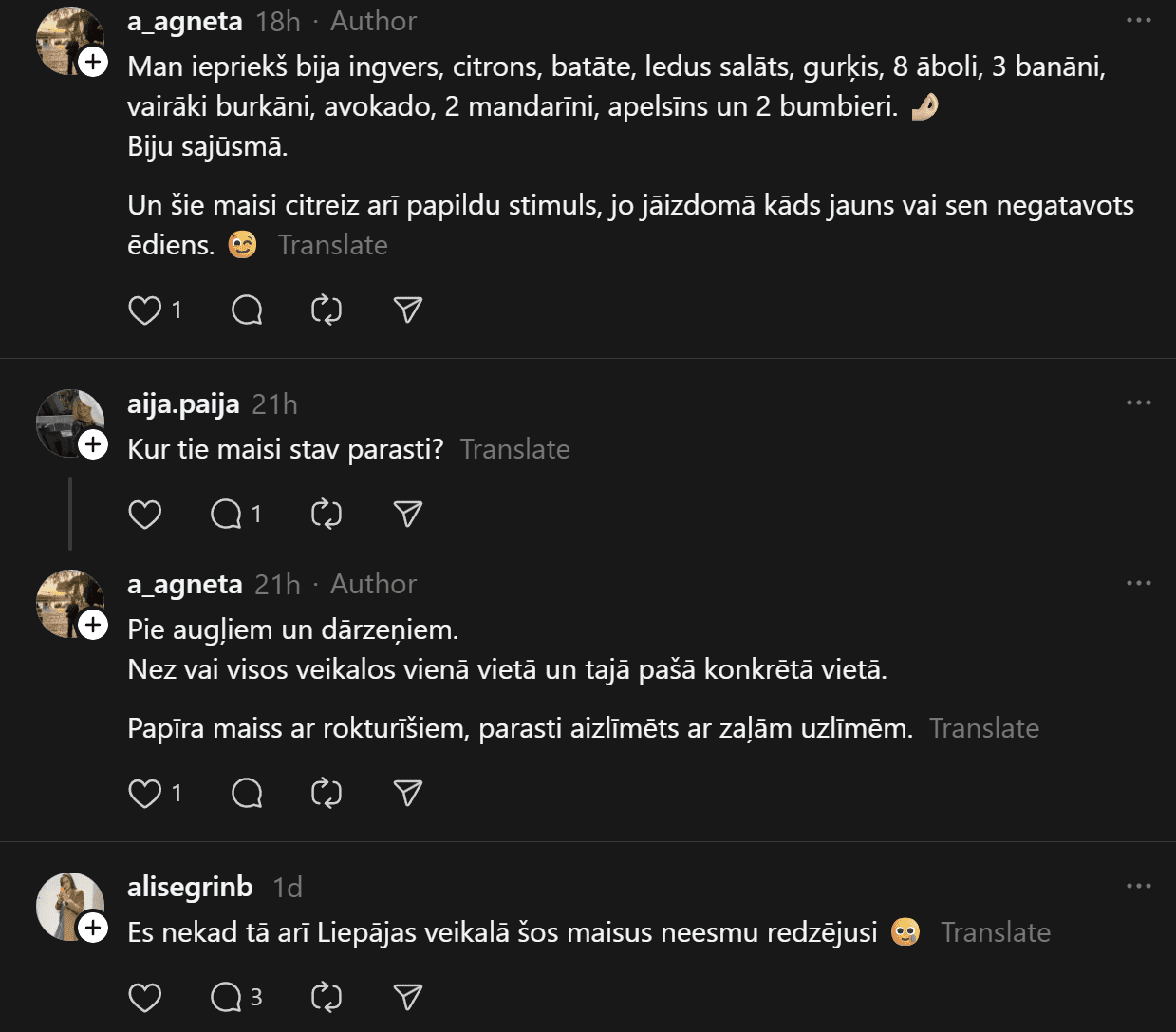Viewport: 1176px width, 1032px height.
Task: Follow alisegrinb using the avatar plus icon
Action: (93, 927)
